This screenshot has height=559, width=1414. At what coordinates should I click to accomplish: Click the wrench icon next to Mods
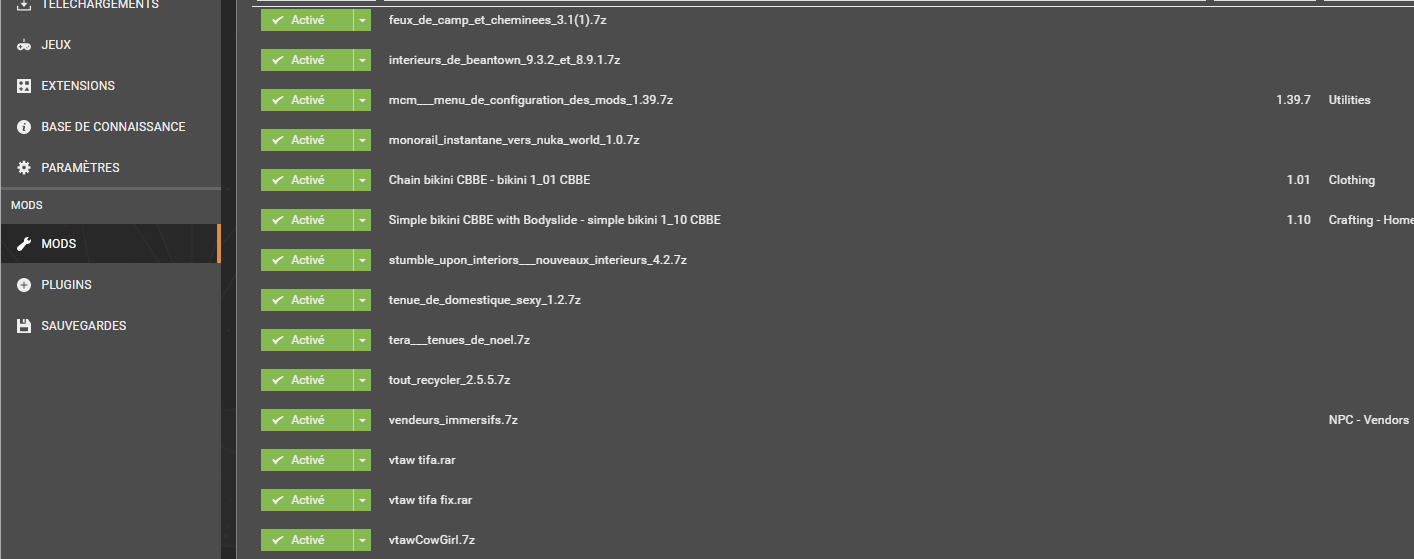click(24, 244)
